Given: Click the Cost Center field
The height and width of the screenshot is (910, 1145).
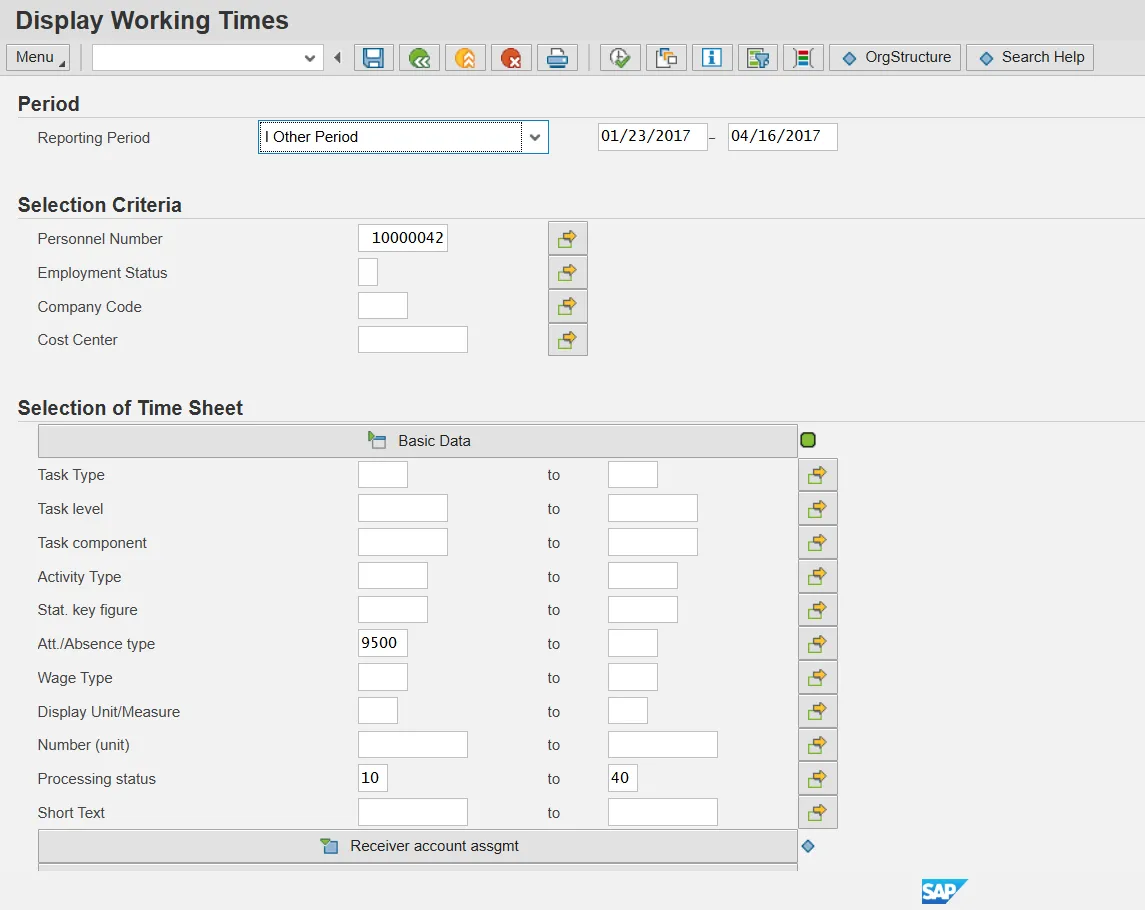Looking at the screenshot, I should [x=413, y=340].
